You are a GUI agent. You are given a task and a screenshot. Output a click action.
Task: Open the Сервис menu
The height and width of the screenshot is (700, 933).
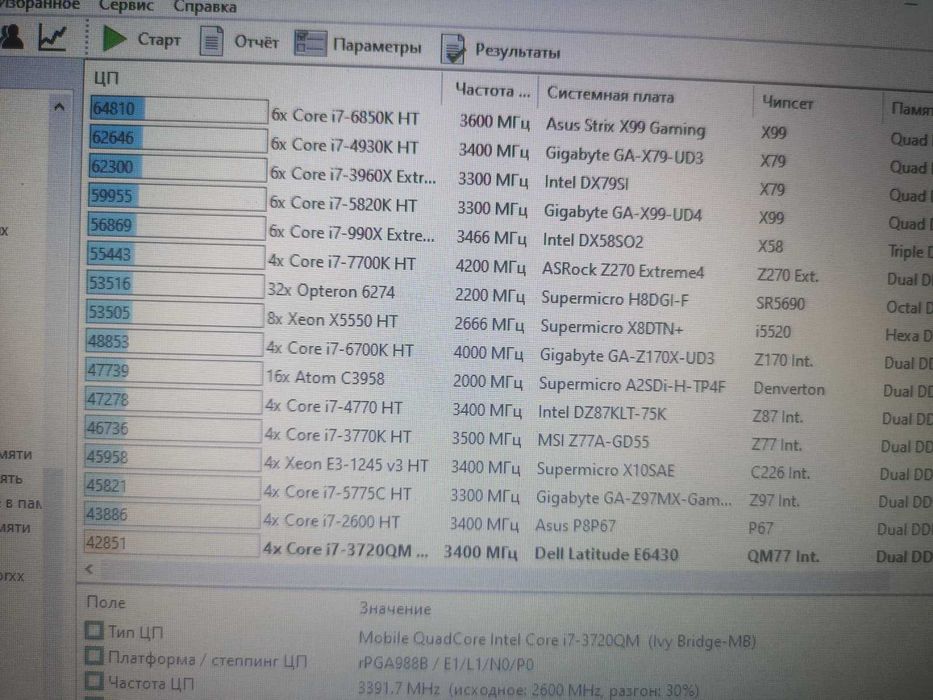(x=126, y=7)
